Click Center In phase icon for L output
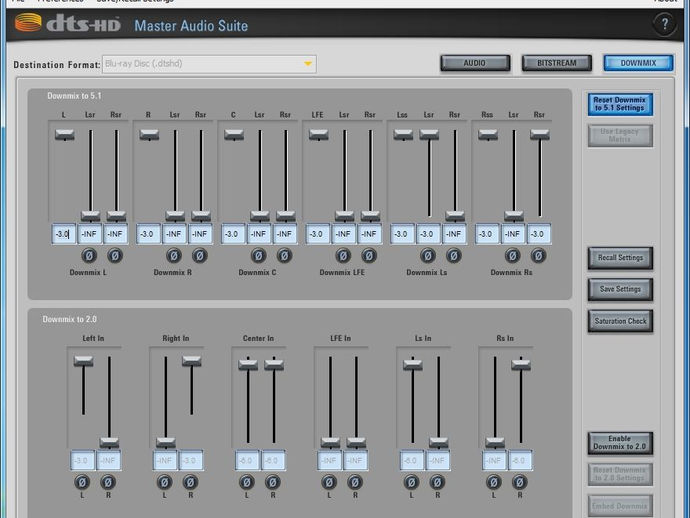Image resolution: width=690 pixels, height=518 pixels. 247,482
